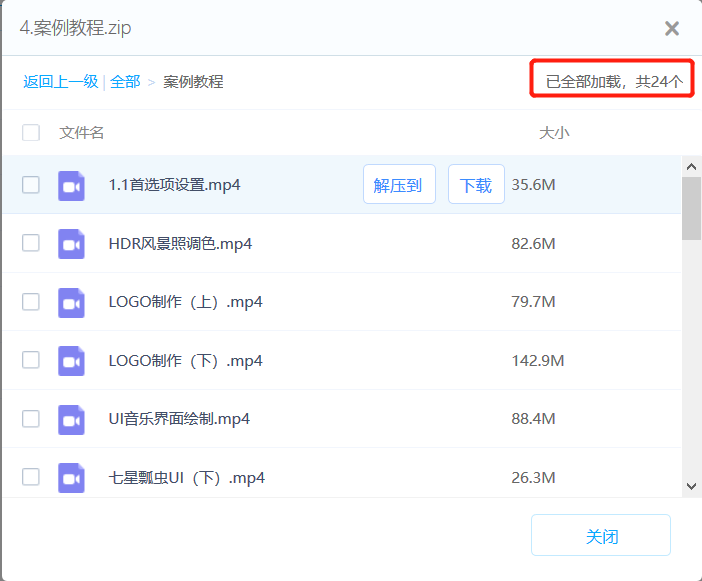Image resolution: width=702 pixels, height=581 pixels.
Task: Select checkbox for LOGO制作（上）.mp4
Action: coord(31,302)
